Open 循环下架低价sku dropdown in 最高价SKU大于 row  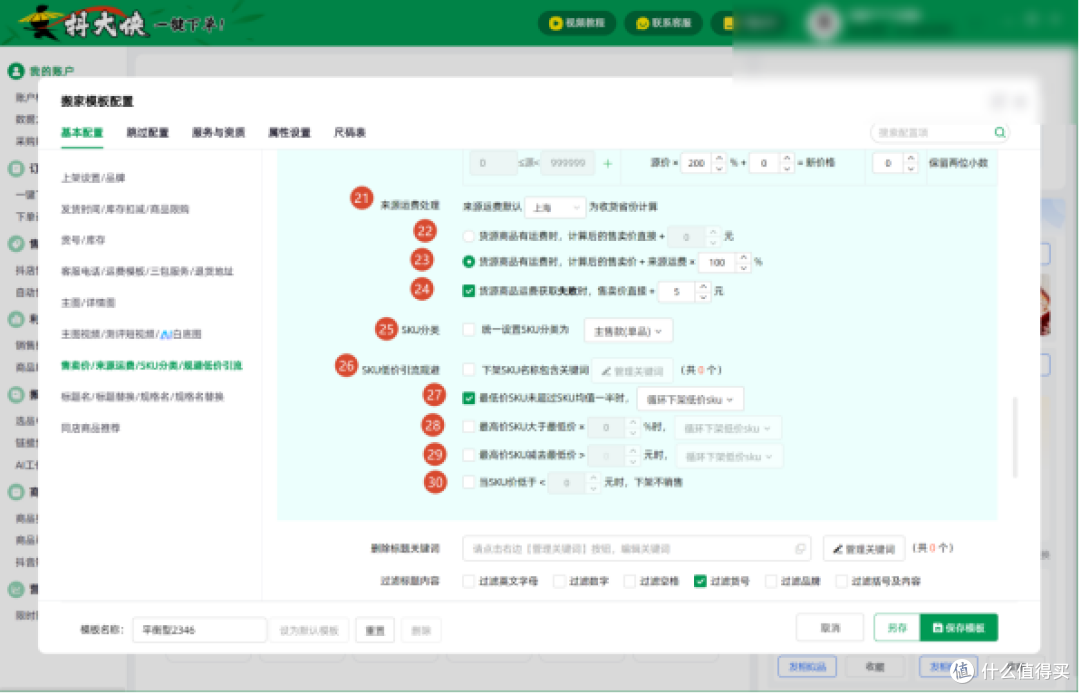point(728,428)
